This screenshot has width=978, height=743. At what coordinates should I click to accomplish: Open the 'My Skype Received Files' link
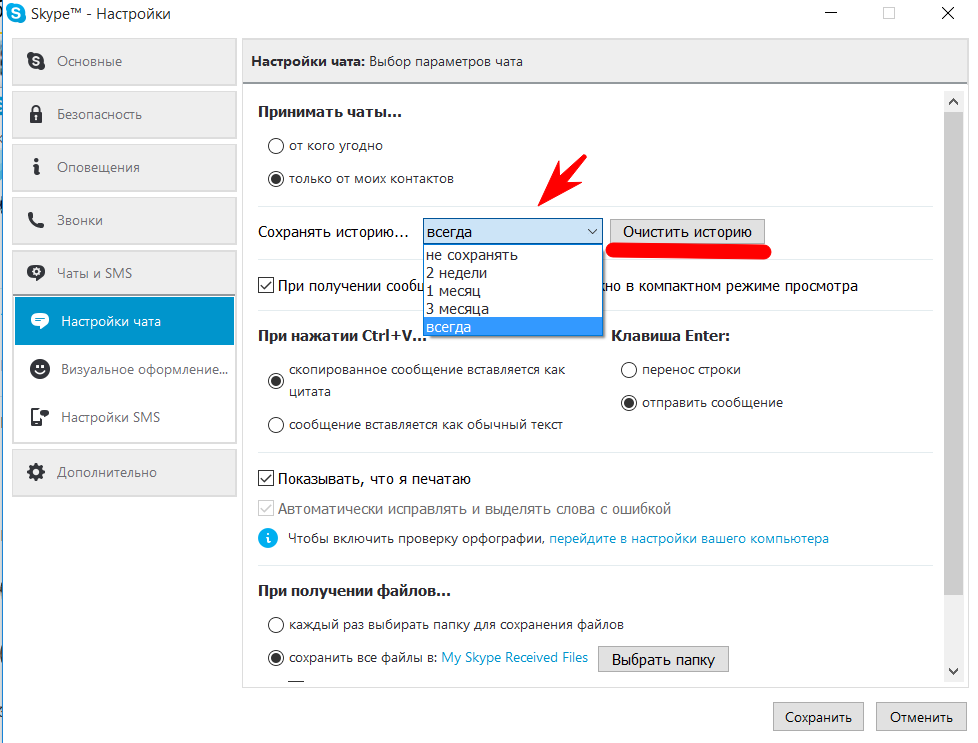click(x=514, y=657)
